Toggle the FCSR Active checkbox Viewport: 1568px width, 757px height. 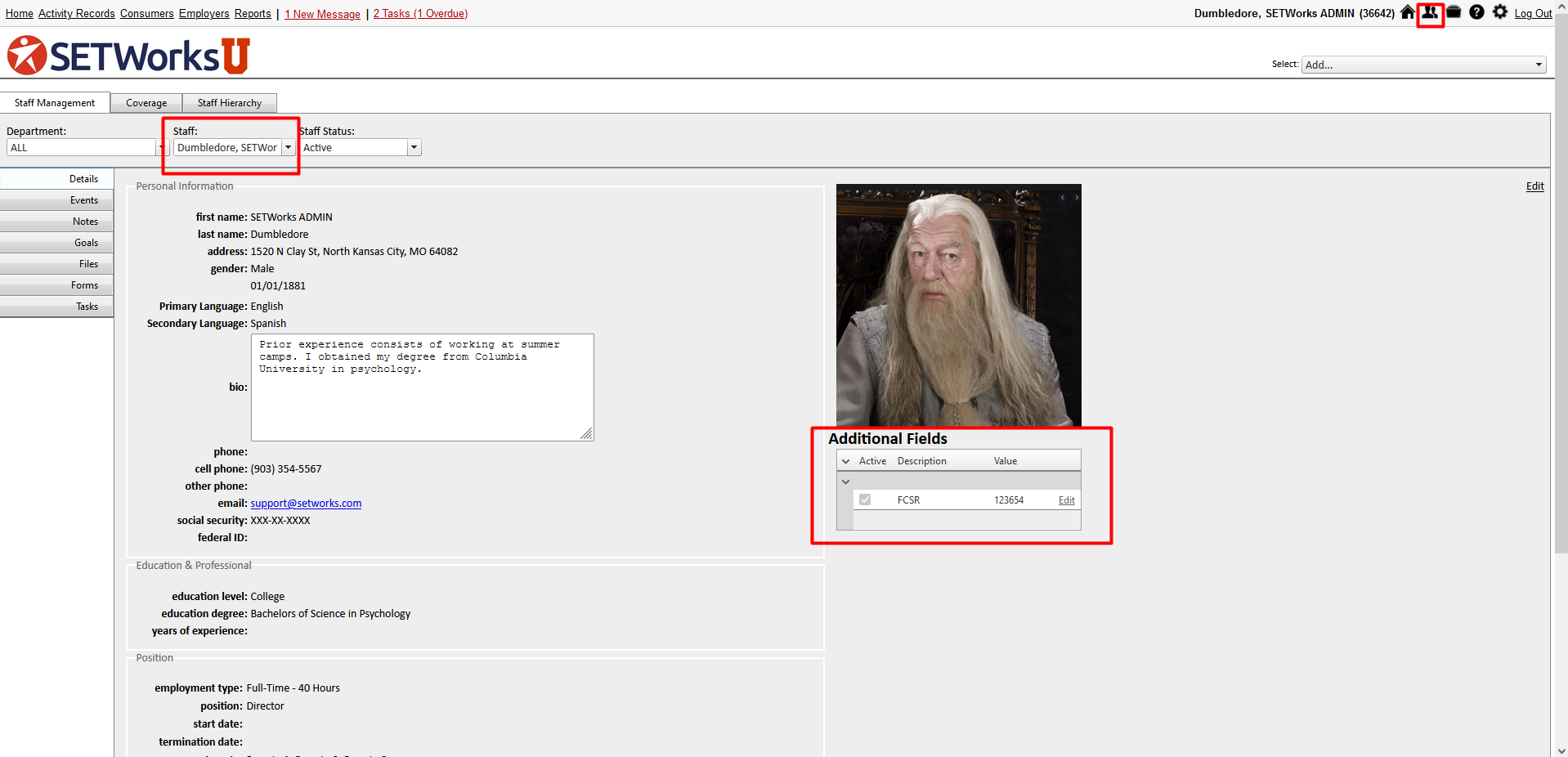(865, 499)
